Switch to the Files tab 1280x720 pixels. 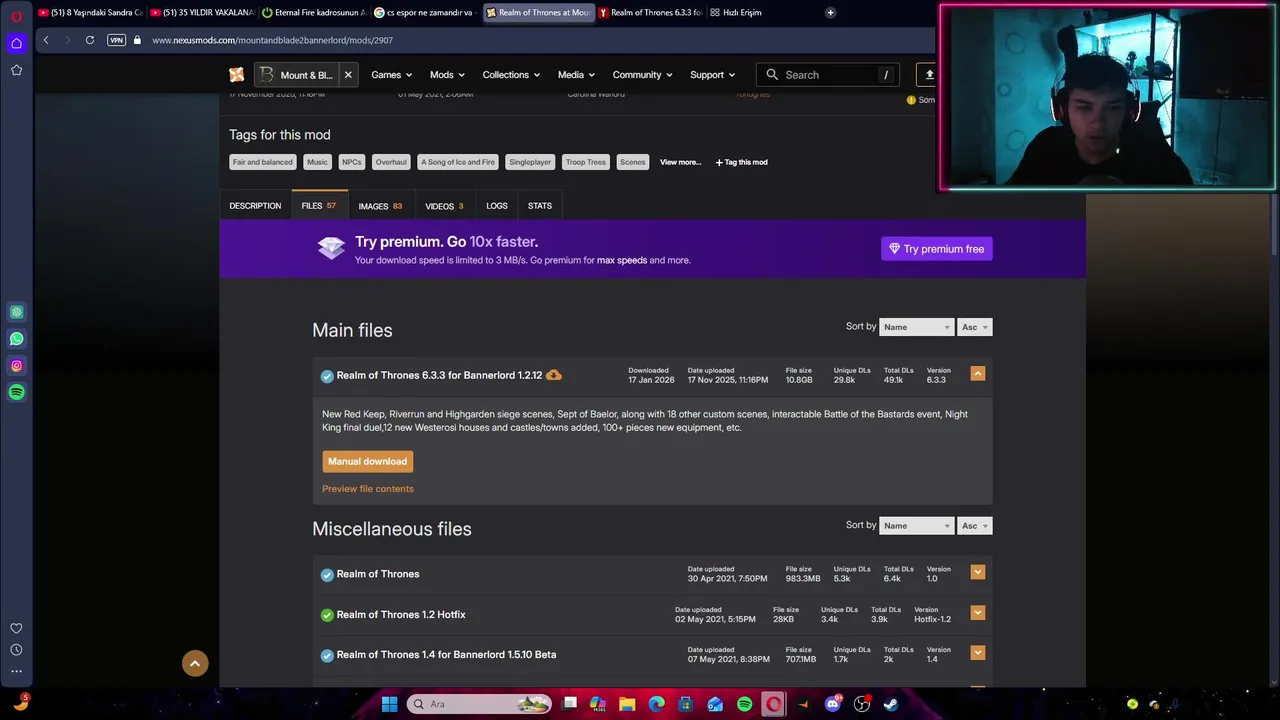click(319, 206)
